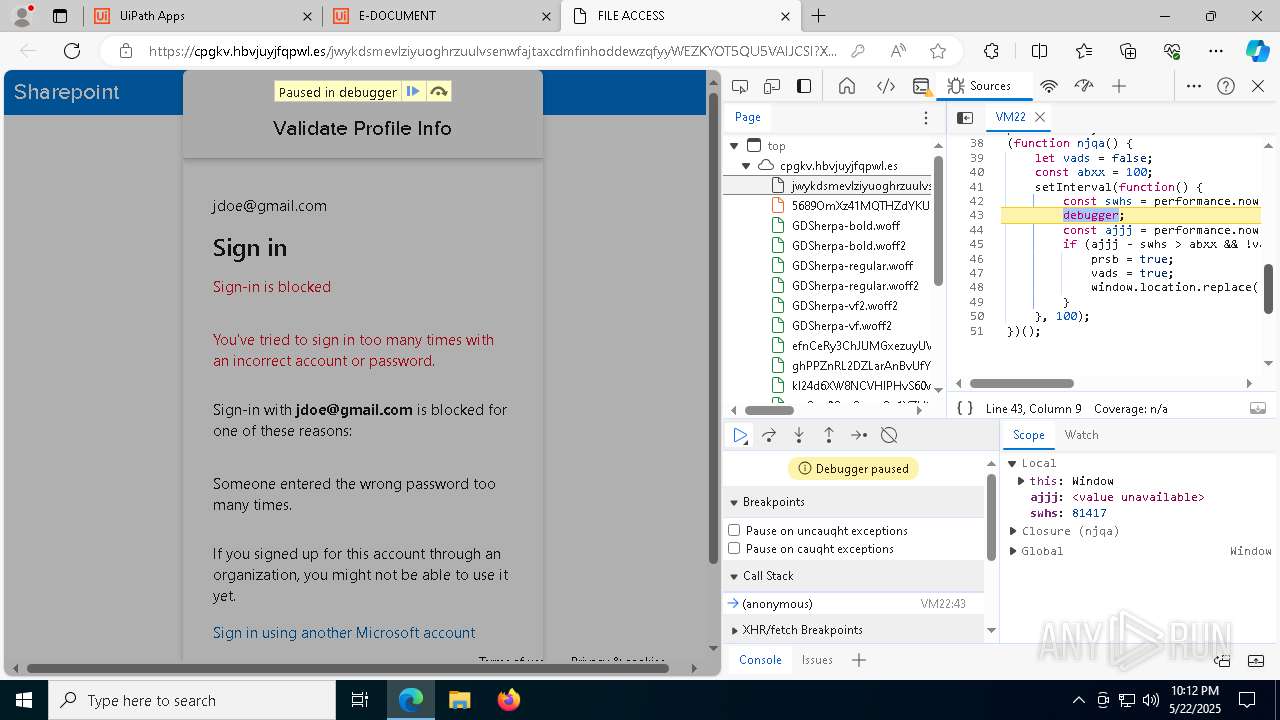Open a new browser tab

coord(818,16)
